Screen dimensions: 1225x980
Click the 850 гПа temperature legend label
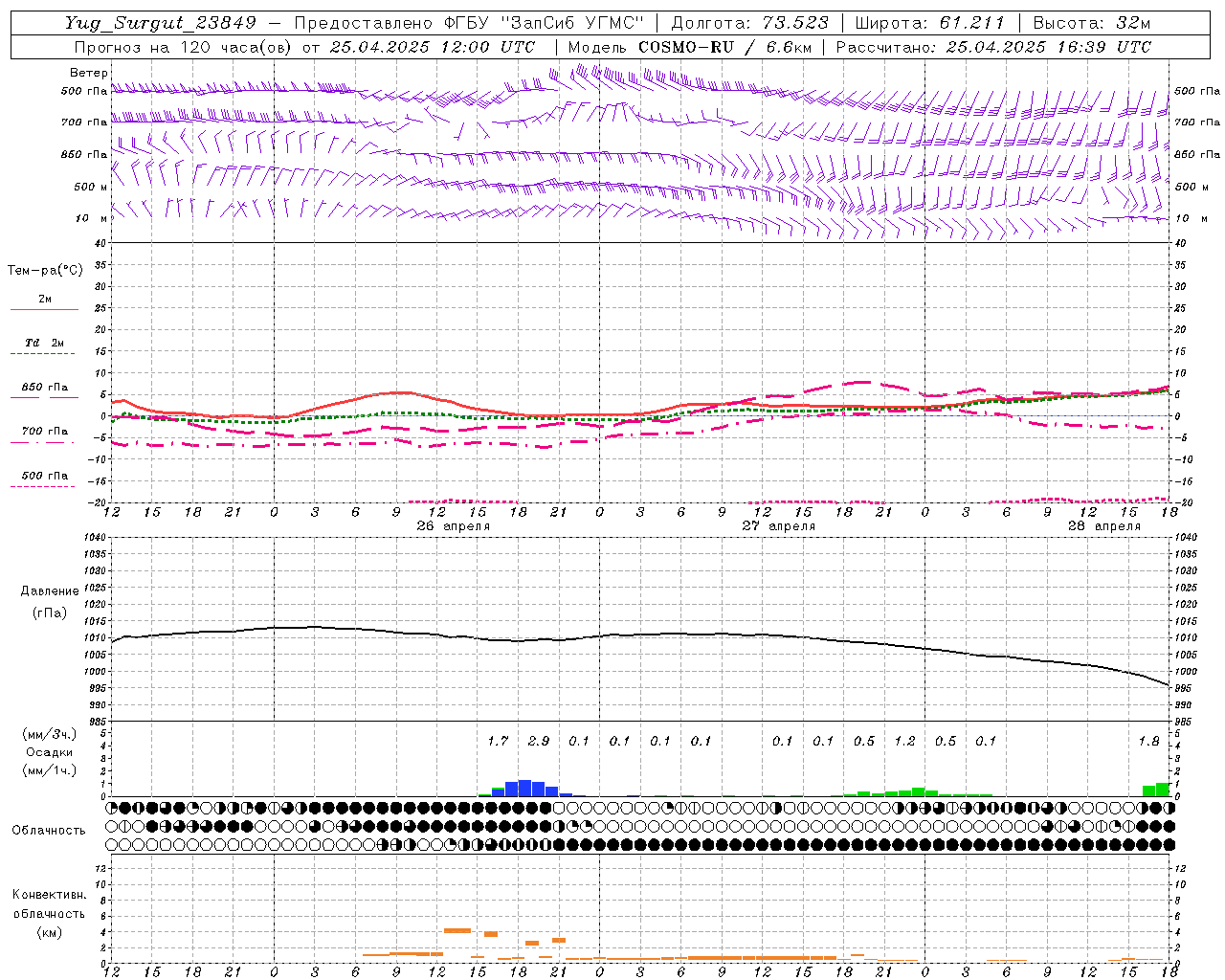point(44,388)
